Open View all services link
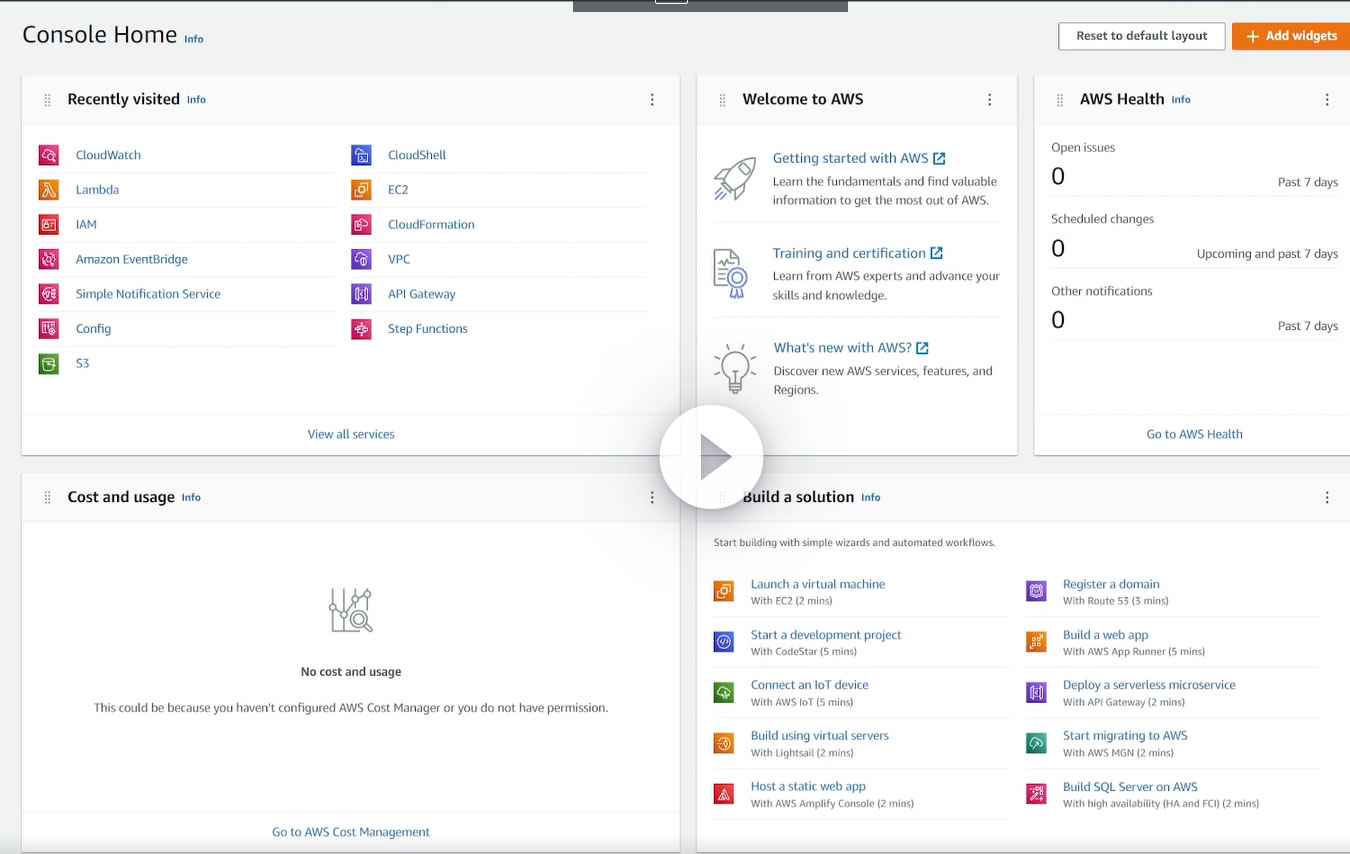This screenshot has width=1350, height=854. click(x=351, y=434)
